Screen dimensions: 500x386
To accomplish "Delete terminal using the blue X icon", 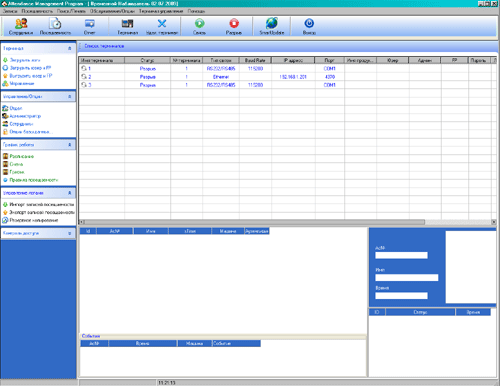I will pos(162,26).
